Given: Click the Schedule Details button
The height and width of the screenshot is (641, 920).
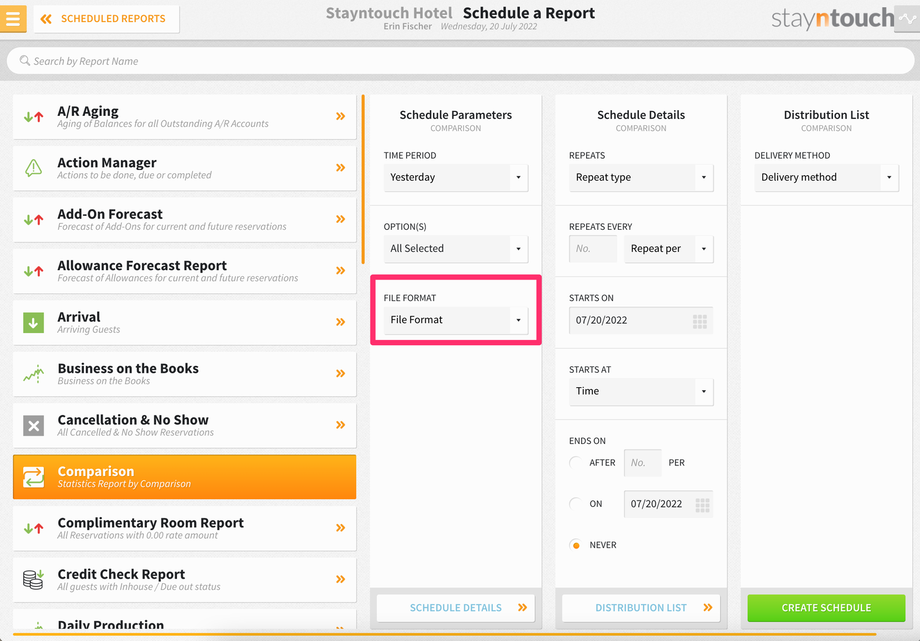Looking at the screenshot, I should [x=456, y=608].
